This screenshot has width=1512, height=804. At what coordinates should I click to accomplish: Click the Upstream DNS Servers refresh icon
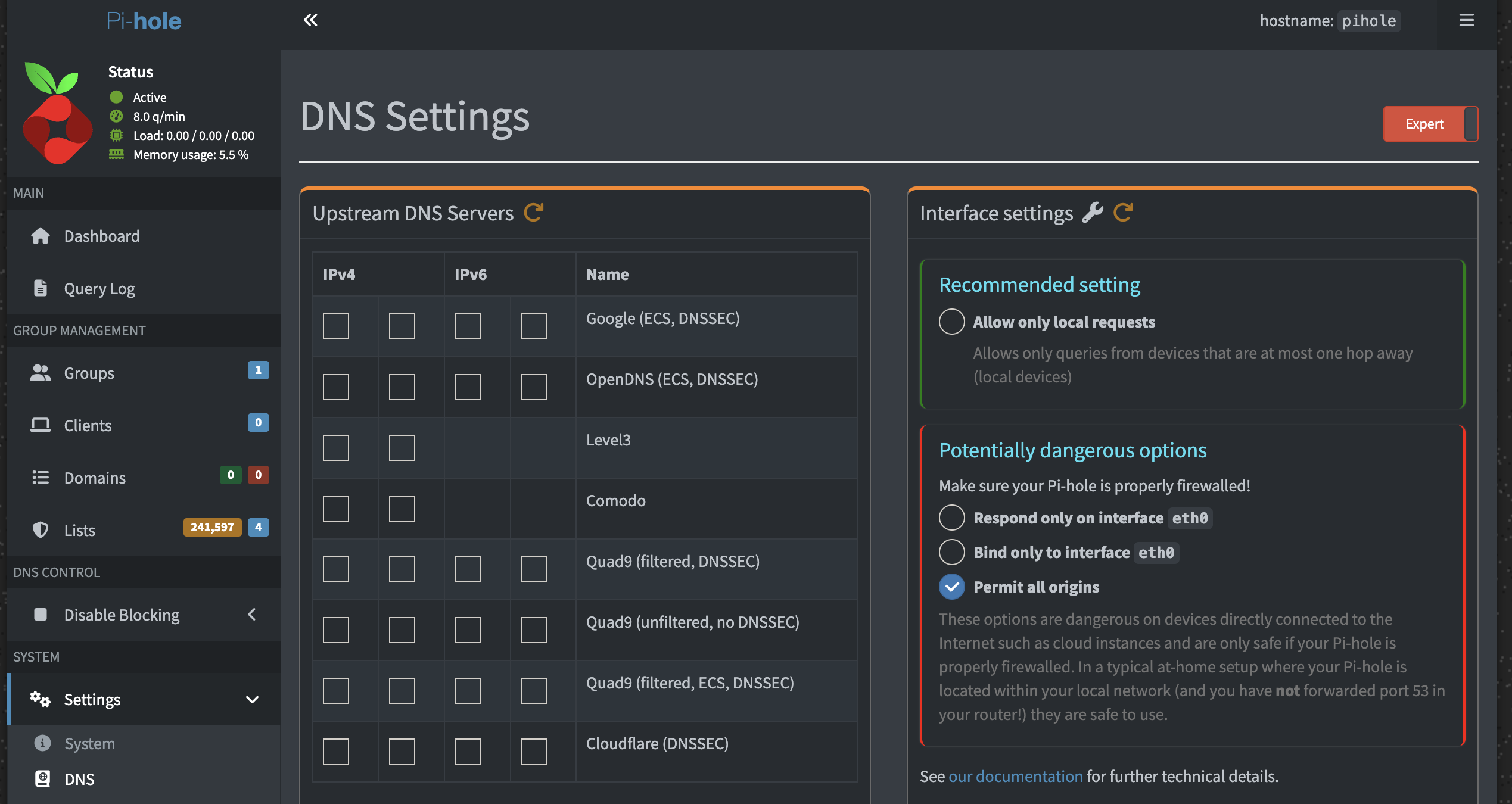tap(533, 213)
